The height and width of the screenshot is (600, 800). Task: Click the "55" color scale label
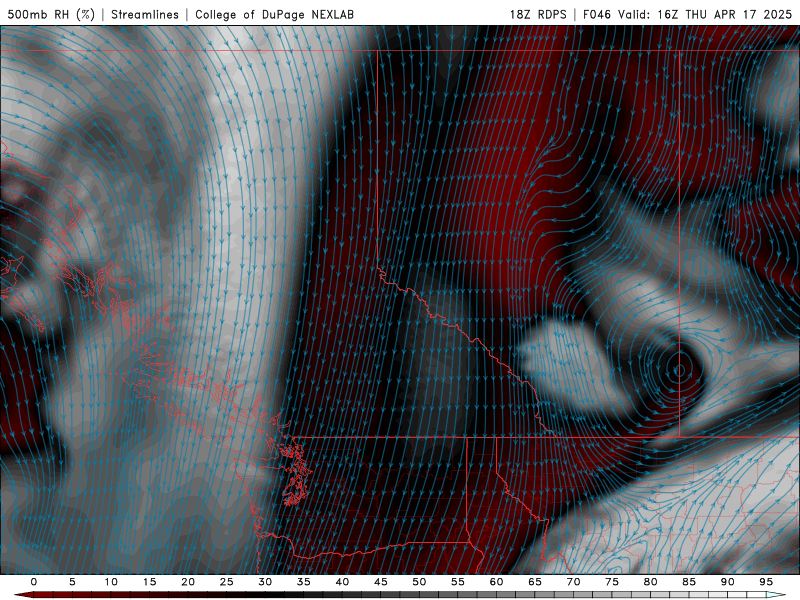pyautogui.click(x=458, y=582)
